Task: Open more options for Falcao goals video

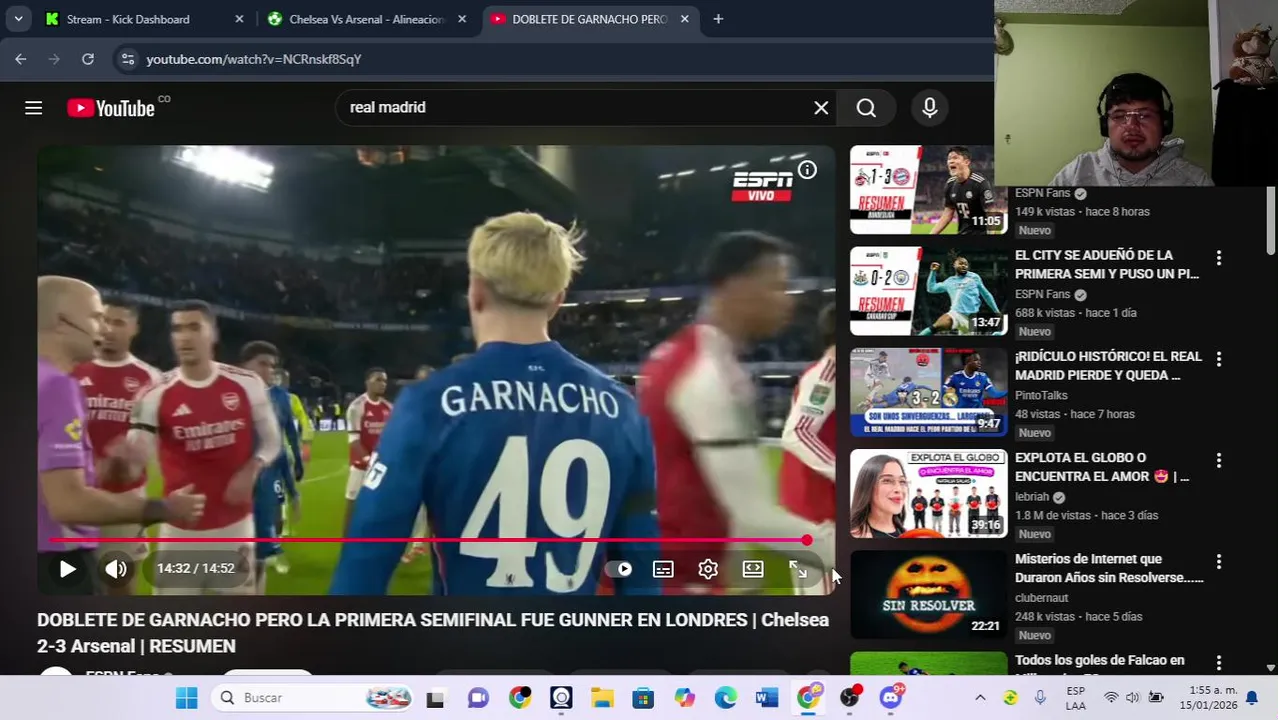Action: click(x=1218, y=663)
